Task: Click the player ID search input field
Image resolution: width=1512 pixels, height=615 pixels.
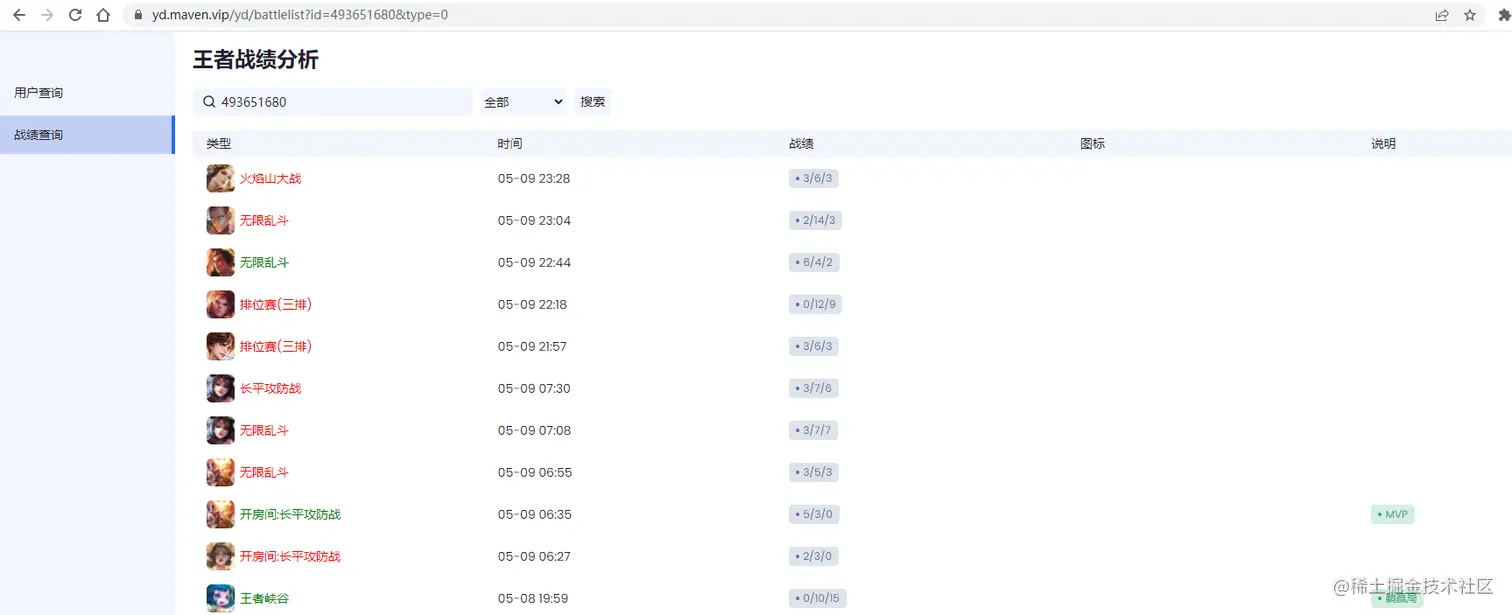Action: coord(333,102)
